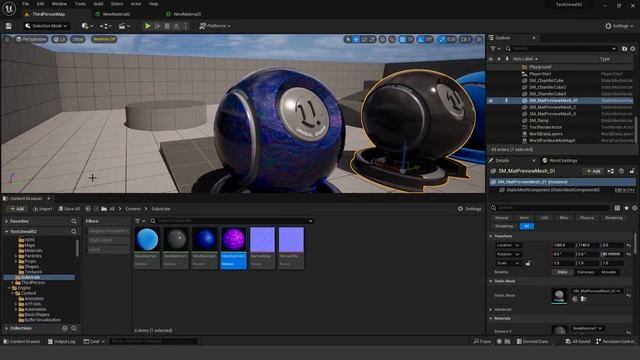Expand the Collections section
The image size is (640, 360).
tap(7, 328)
